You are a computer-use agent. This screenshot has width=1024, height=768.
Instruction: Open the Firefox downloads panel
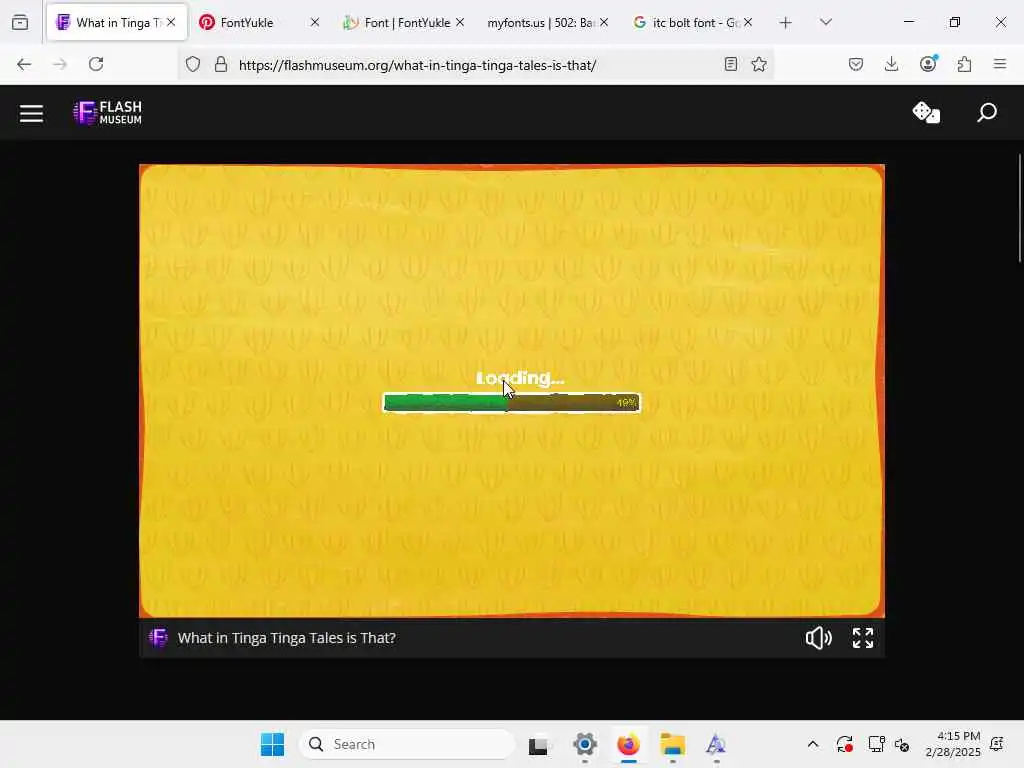pos(891,64)
